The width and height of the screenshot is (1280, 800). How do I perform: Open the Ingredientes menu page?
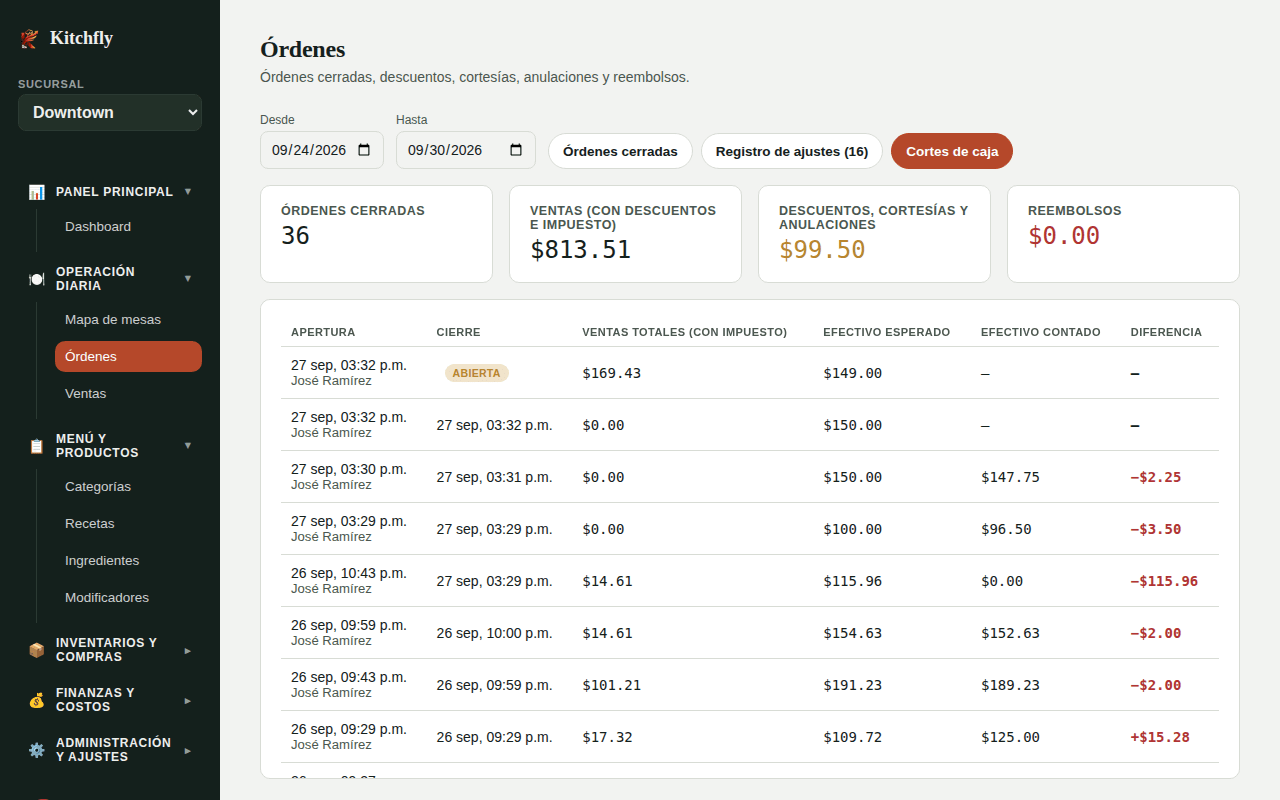(102, 561)
